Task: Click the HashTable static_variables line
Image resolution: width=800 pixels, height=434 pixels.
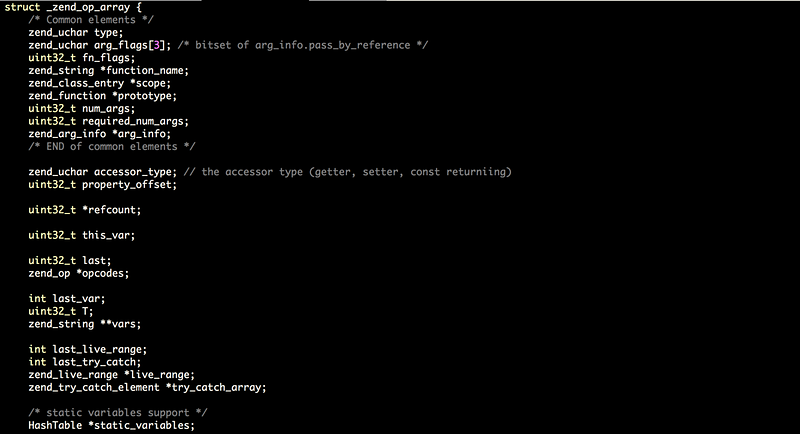Action: (112, 425)
